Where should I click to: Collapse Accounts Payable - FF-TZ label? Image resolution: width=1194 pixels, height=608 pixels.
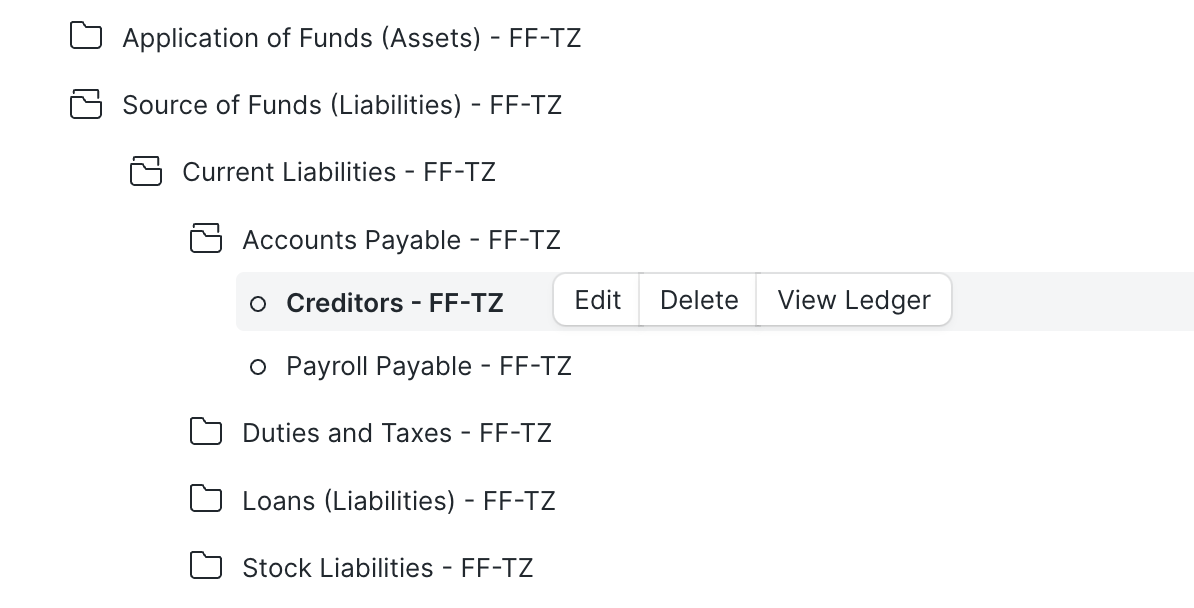[401, 240]
